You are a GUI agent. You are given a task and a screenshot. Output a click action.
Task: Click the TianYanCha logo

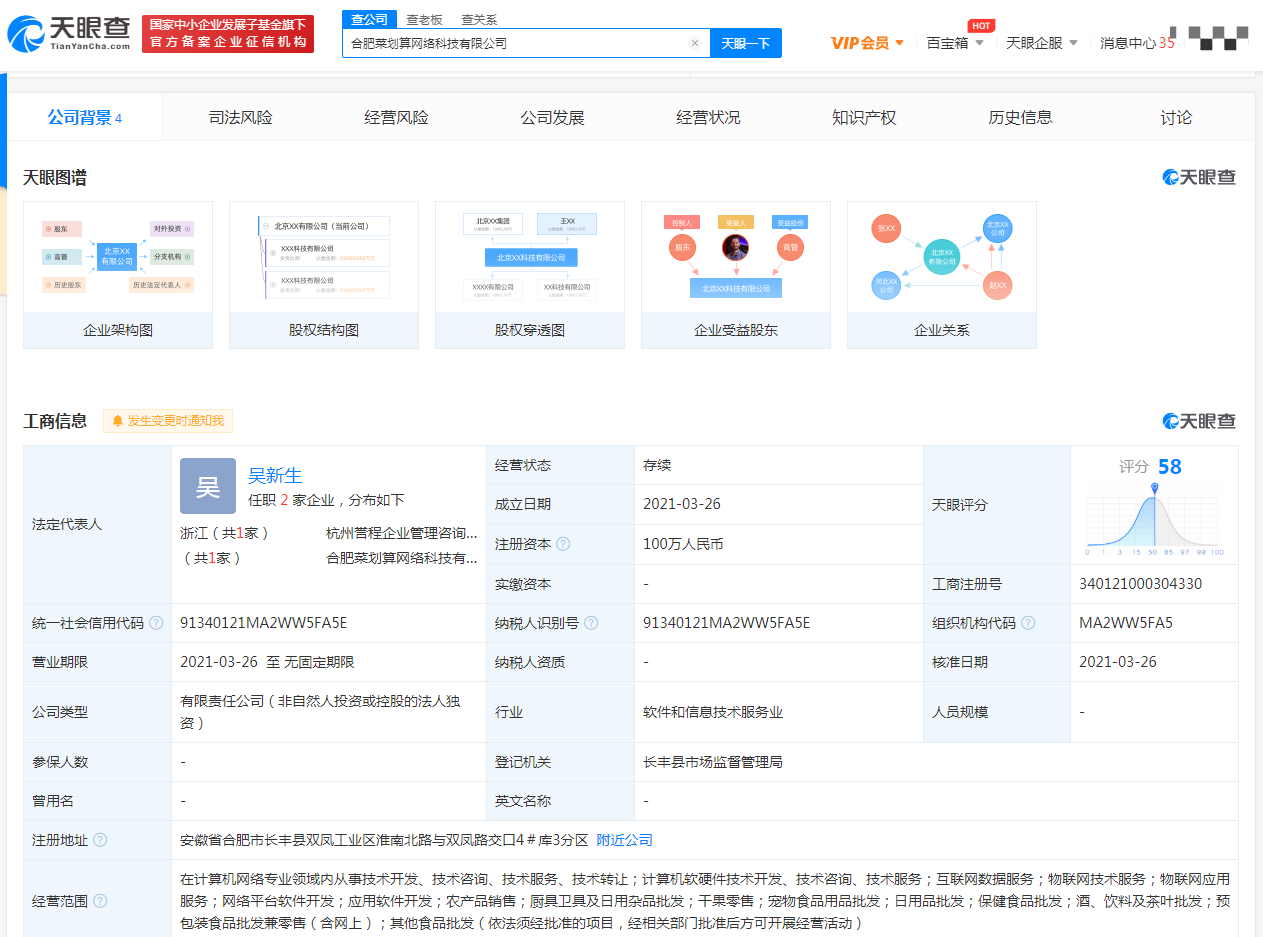tap(69, 33)
